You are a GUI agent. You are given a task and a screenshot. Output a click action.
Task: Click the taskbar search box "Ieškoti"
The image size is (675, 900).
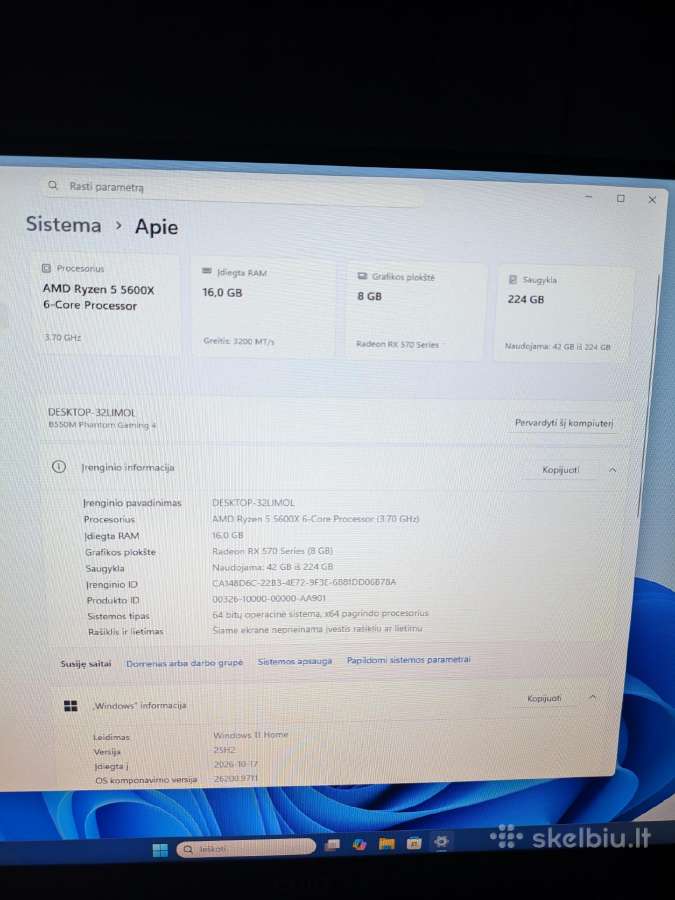(246, 848)
